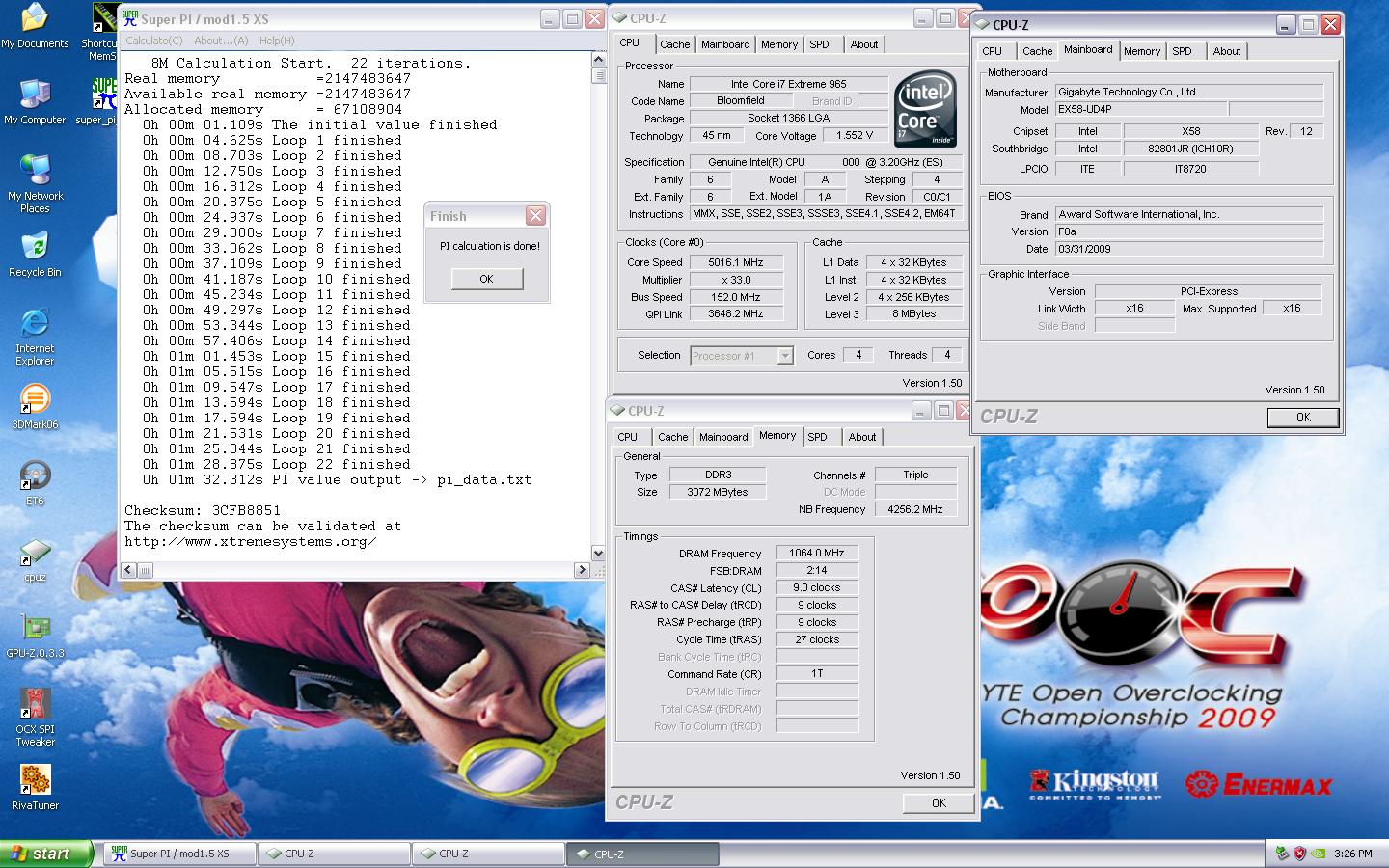The width and height of the screenshot is (1389, 868).
Task: Click the Super PI title bar icon
Action: [130, 18]
